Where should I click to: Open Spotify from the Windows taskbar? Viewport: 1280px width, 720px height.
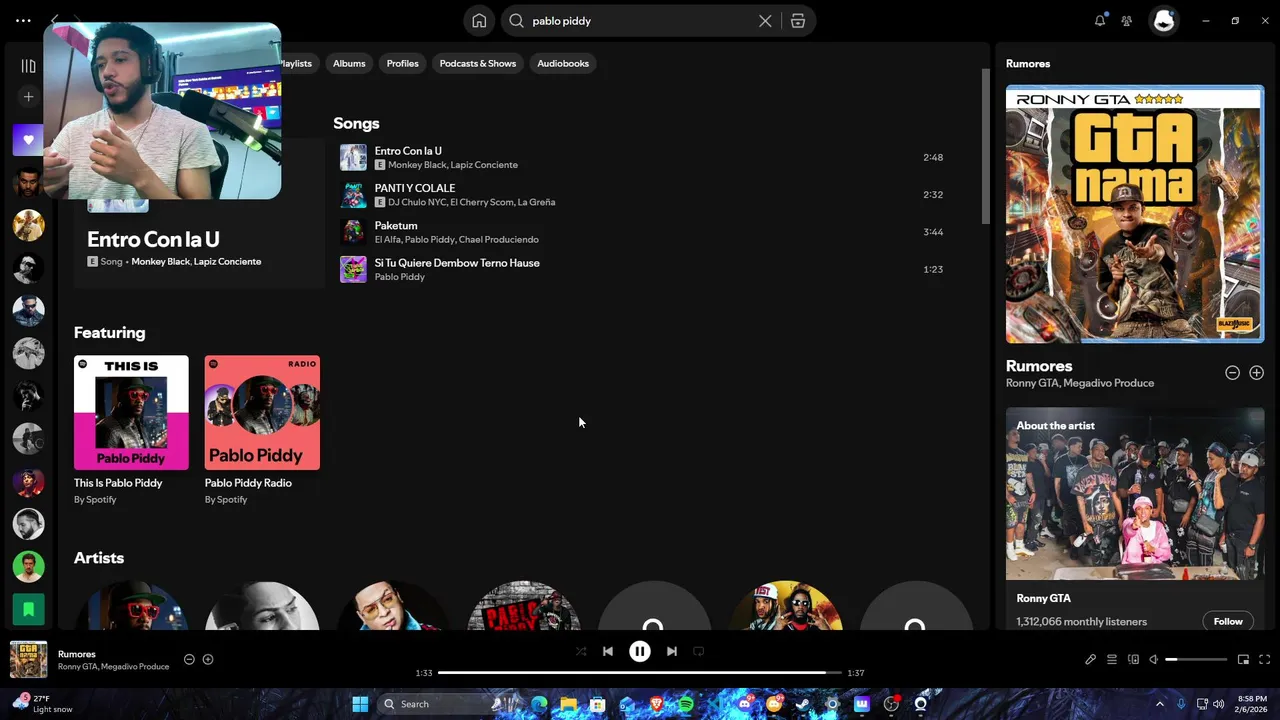click(686, 704)
